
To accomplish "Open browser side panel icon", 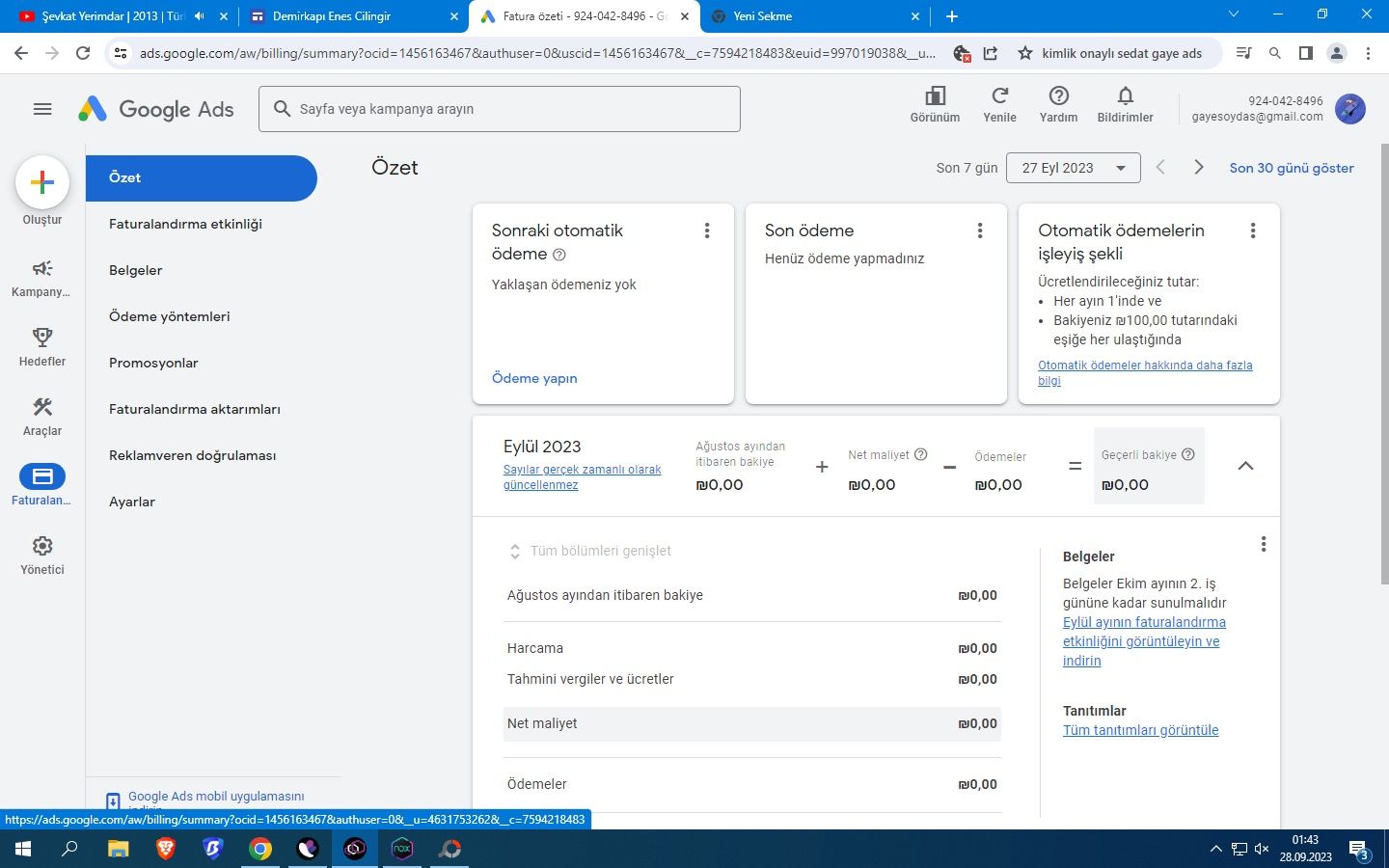I will (x=1305, y=53).
